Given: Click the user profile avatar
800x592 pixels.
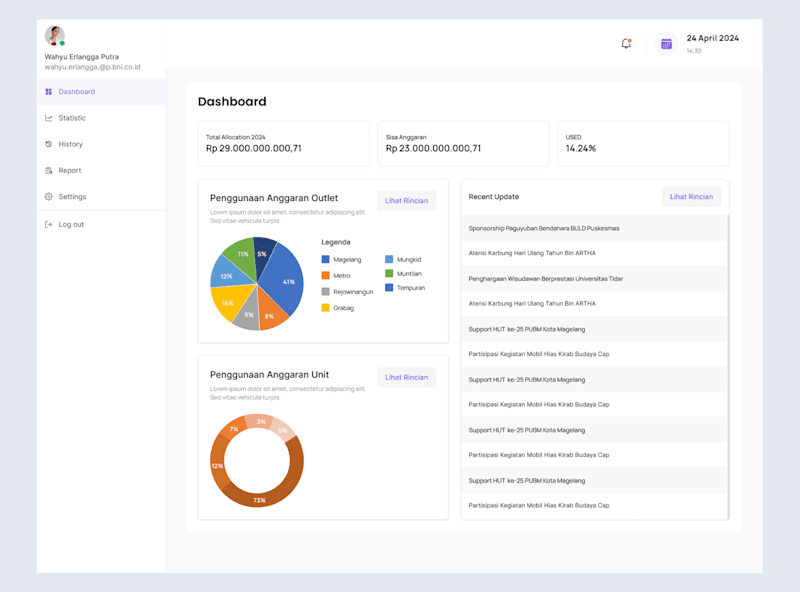Looking at the screenshot, I should pyautogui.click(x=55, y=36).
